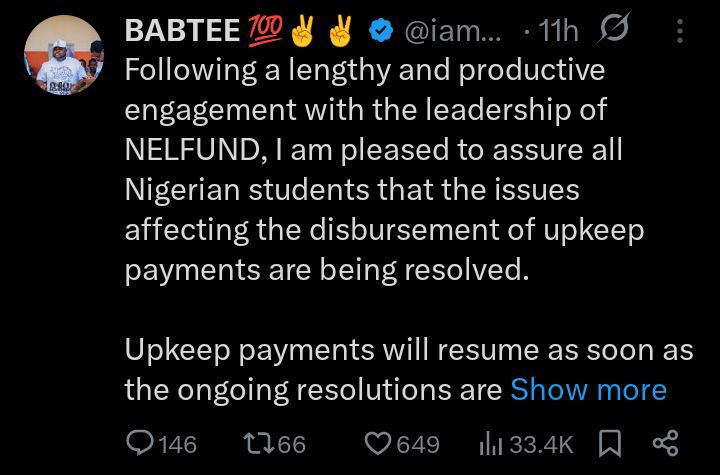This screenshot has width=720, height=475.
Task: Click the Grok explain-post icon
Action: [x=614, y=28]
